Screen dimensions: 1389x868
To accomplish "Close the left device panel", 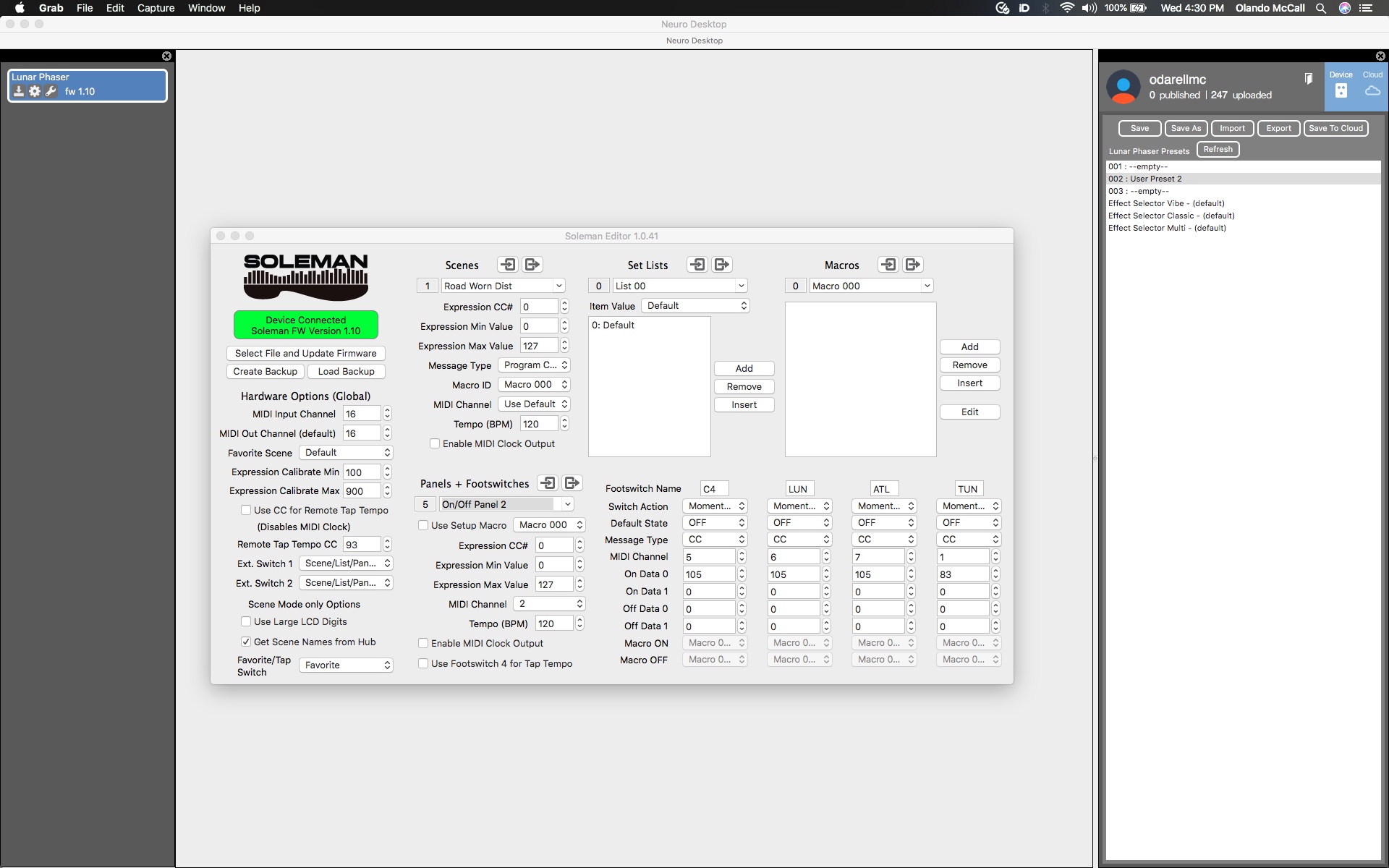I will [x=166, y=56].
